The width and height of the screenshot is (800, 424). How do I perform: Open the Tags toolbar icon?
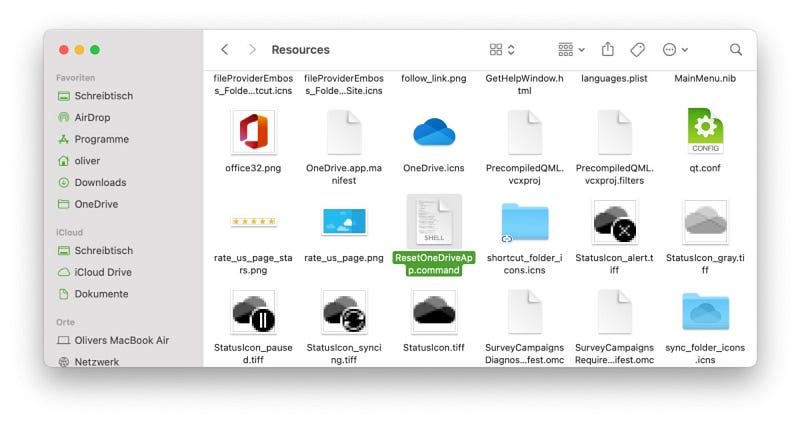[x=638, y=49]
